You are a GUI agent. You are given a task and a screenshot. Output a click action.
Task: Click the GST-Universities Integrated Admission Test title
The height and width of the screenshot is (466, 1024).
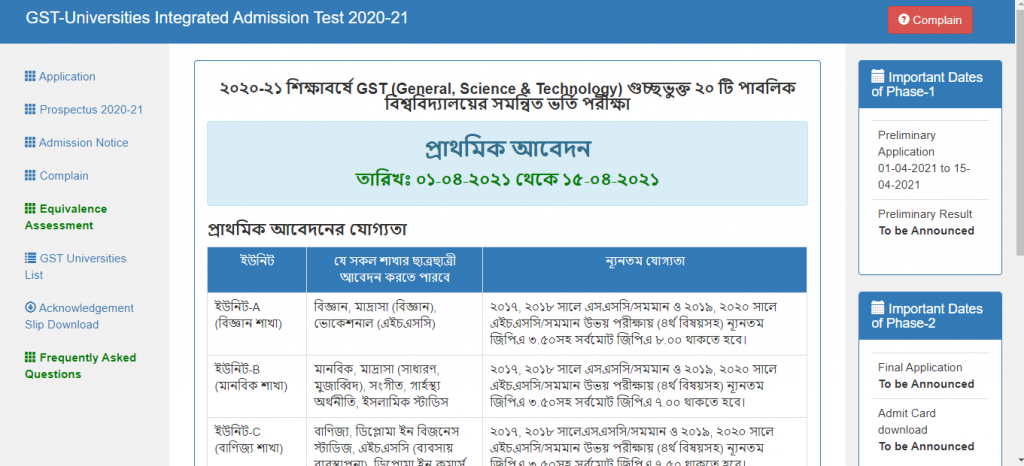coord(217,18)
